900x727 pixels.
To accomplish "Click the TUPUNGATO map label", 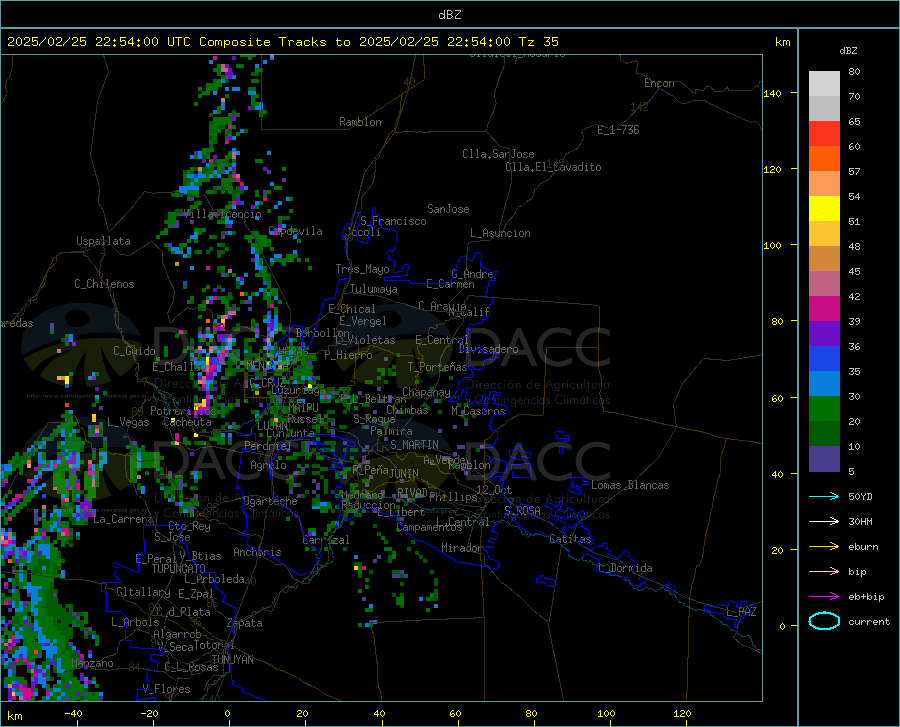I will tap(179, 569).
